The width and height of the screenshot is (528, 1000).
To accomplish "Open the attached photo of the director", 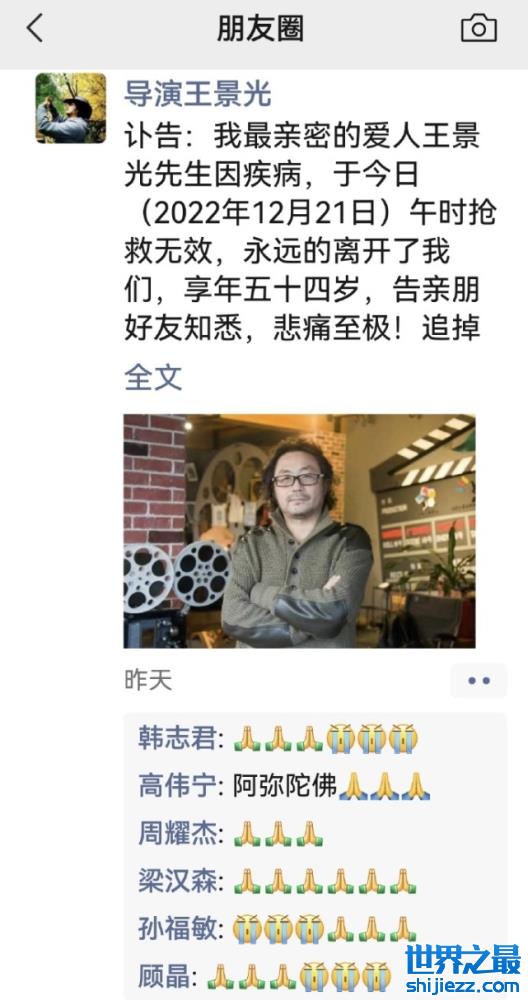I will [x=299, y=531].
